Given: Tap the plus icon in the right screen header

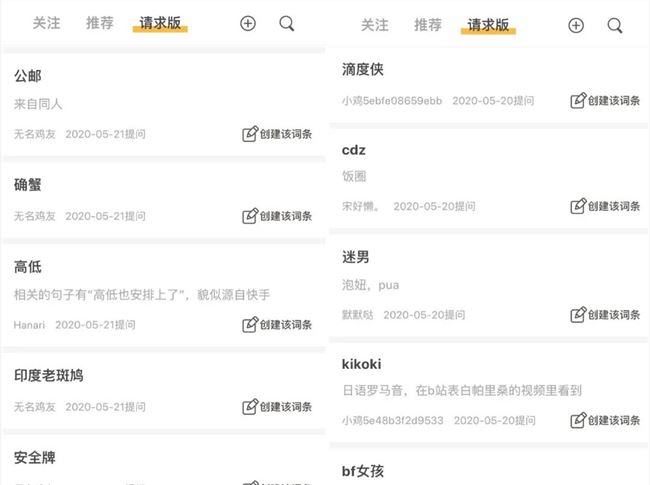Looking at the screenshot, I should [576, 25].
